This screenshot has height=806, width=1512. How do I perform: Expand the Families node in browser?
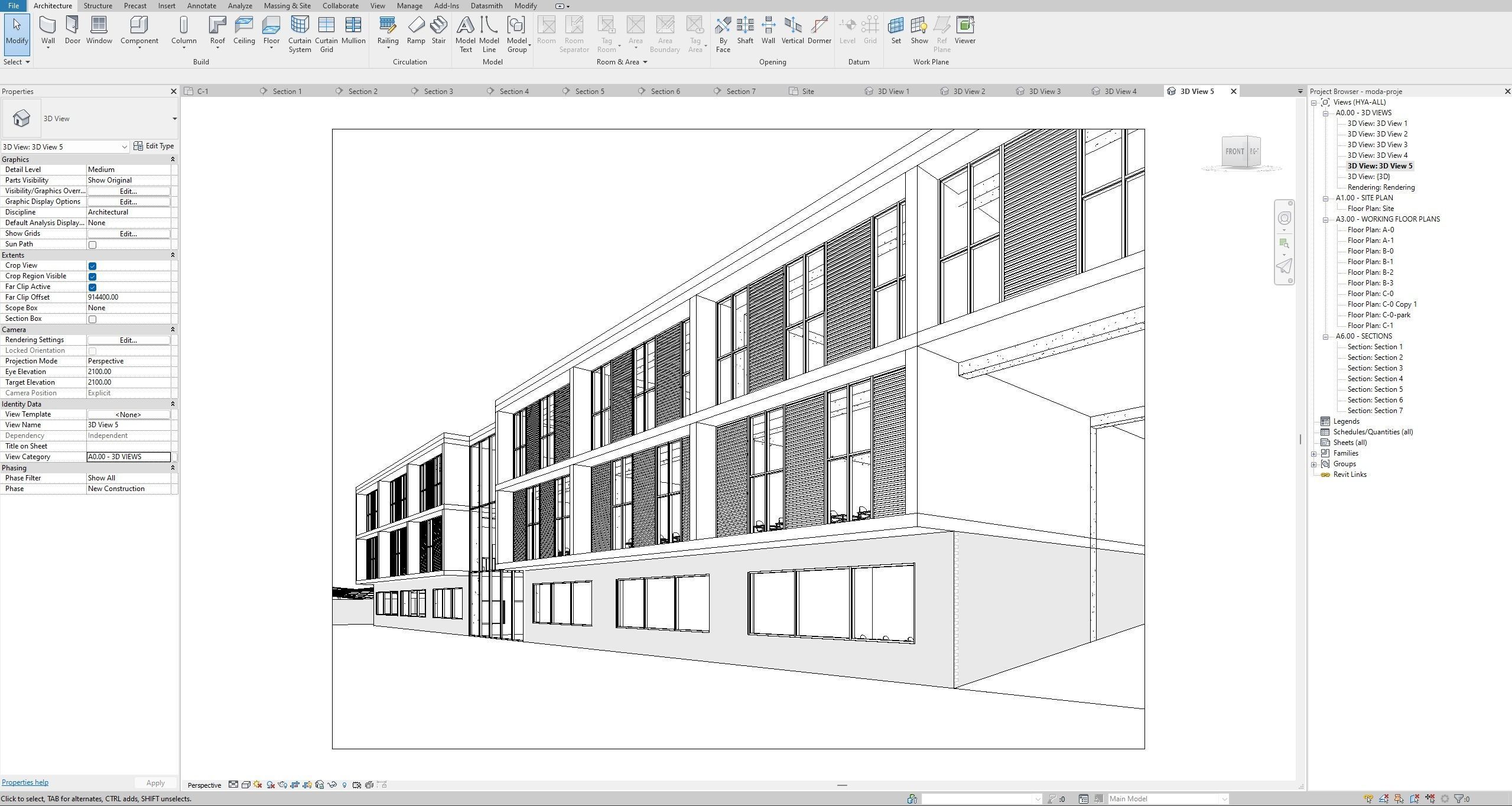click(x=1314, y=454)
